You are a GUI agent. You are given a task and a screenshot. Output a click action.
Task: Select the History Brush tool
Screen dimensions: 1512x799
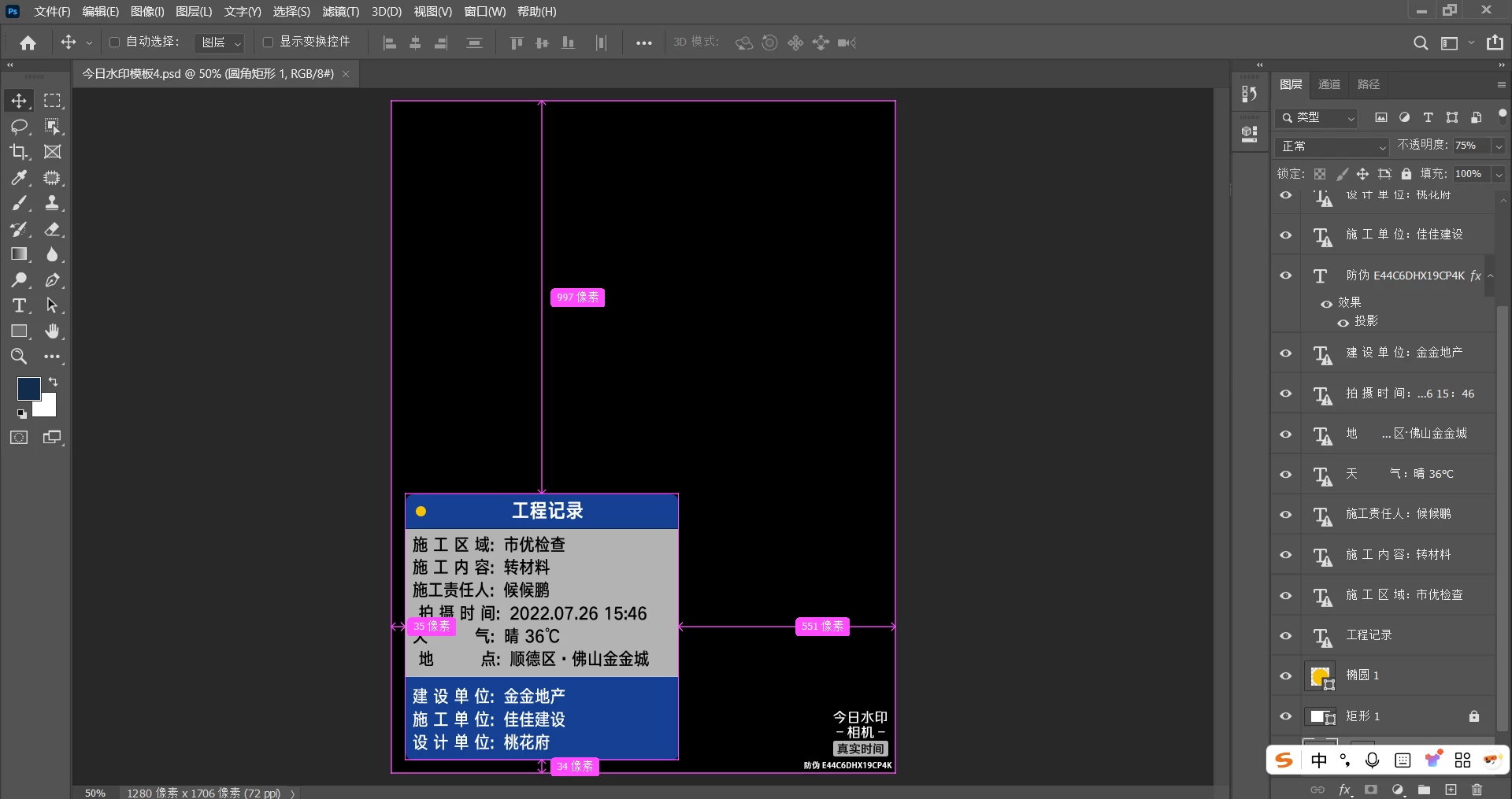19,229
